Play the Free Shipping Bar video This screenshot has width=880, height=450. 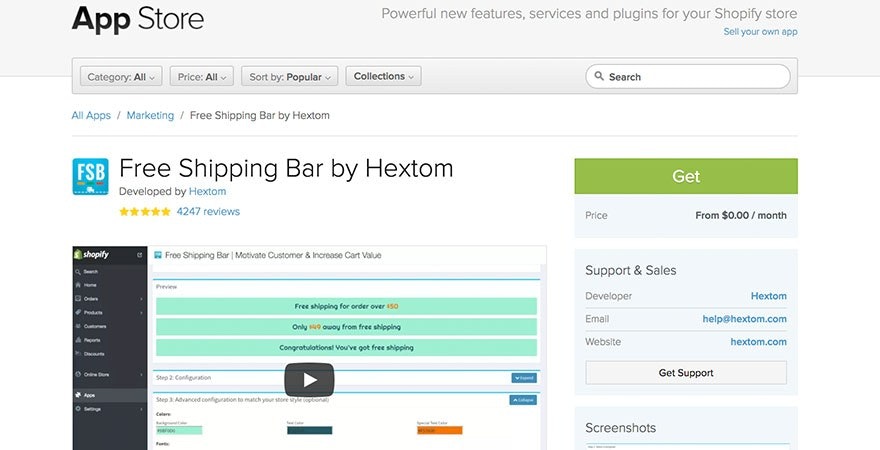pos(309,379)
